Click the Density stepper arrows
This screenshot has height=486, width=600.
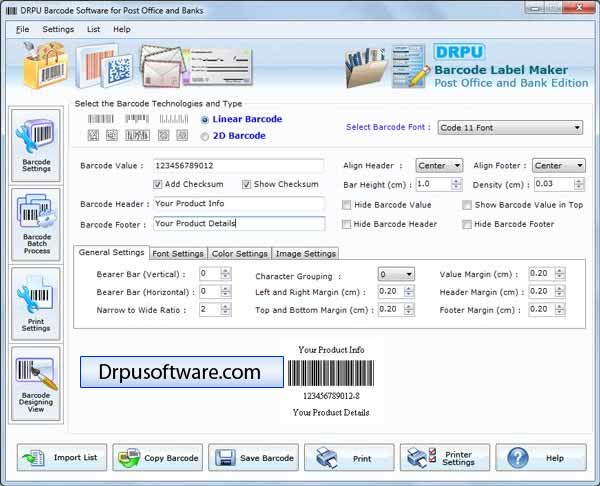pos(579,184)
